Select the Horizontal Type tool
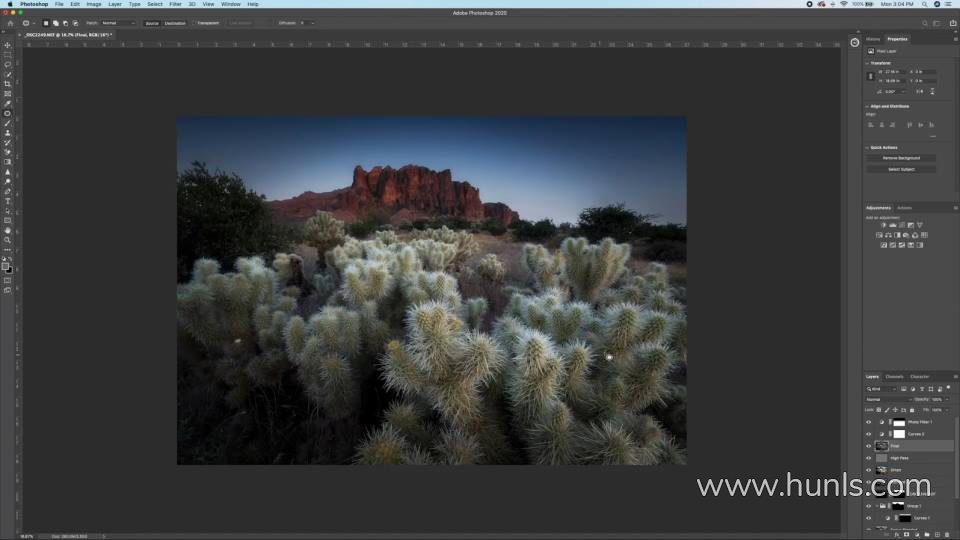Image resolution: width=960 pixels, height=540 pixels. pos(7,201)
